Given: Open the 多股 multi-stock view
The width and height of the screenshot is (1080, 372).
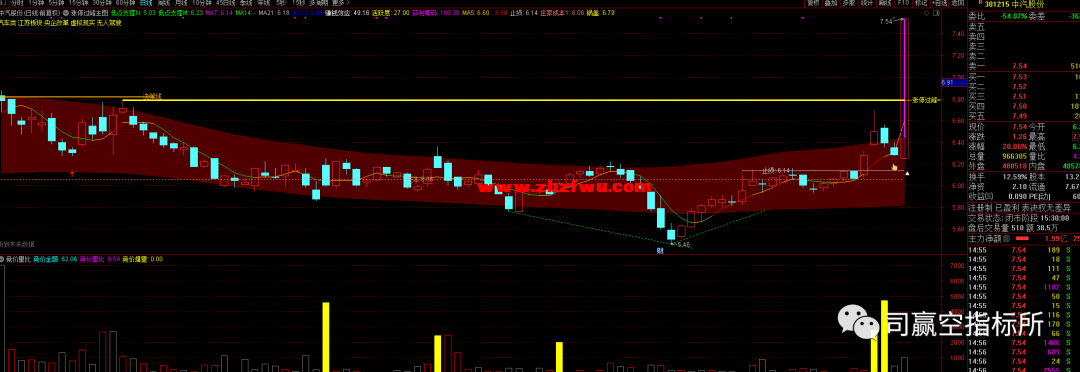Looking at the screenshot, I should [849, 3].
